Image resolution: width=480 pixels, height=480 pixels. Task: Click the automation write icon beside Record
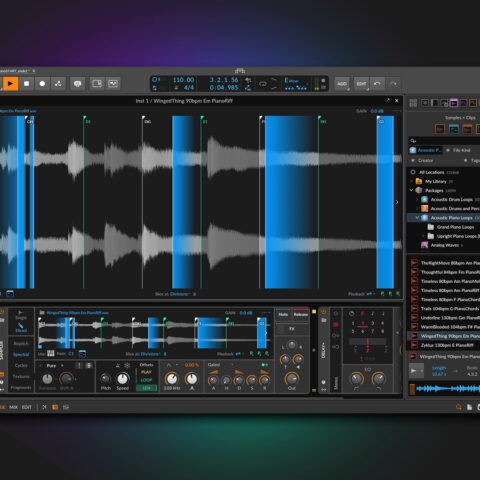(x=58, y=83)
